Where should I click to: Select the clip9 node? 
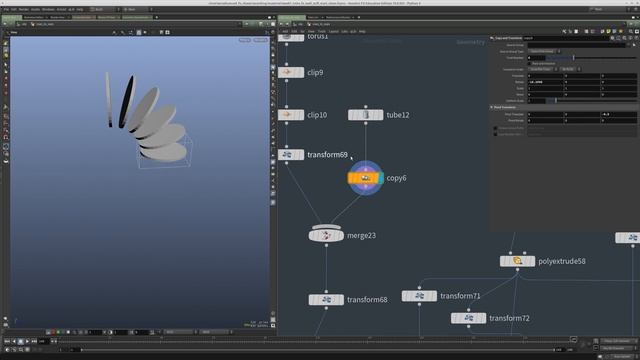[x=291, y=72]
